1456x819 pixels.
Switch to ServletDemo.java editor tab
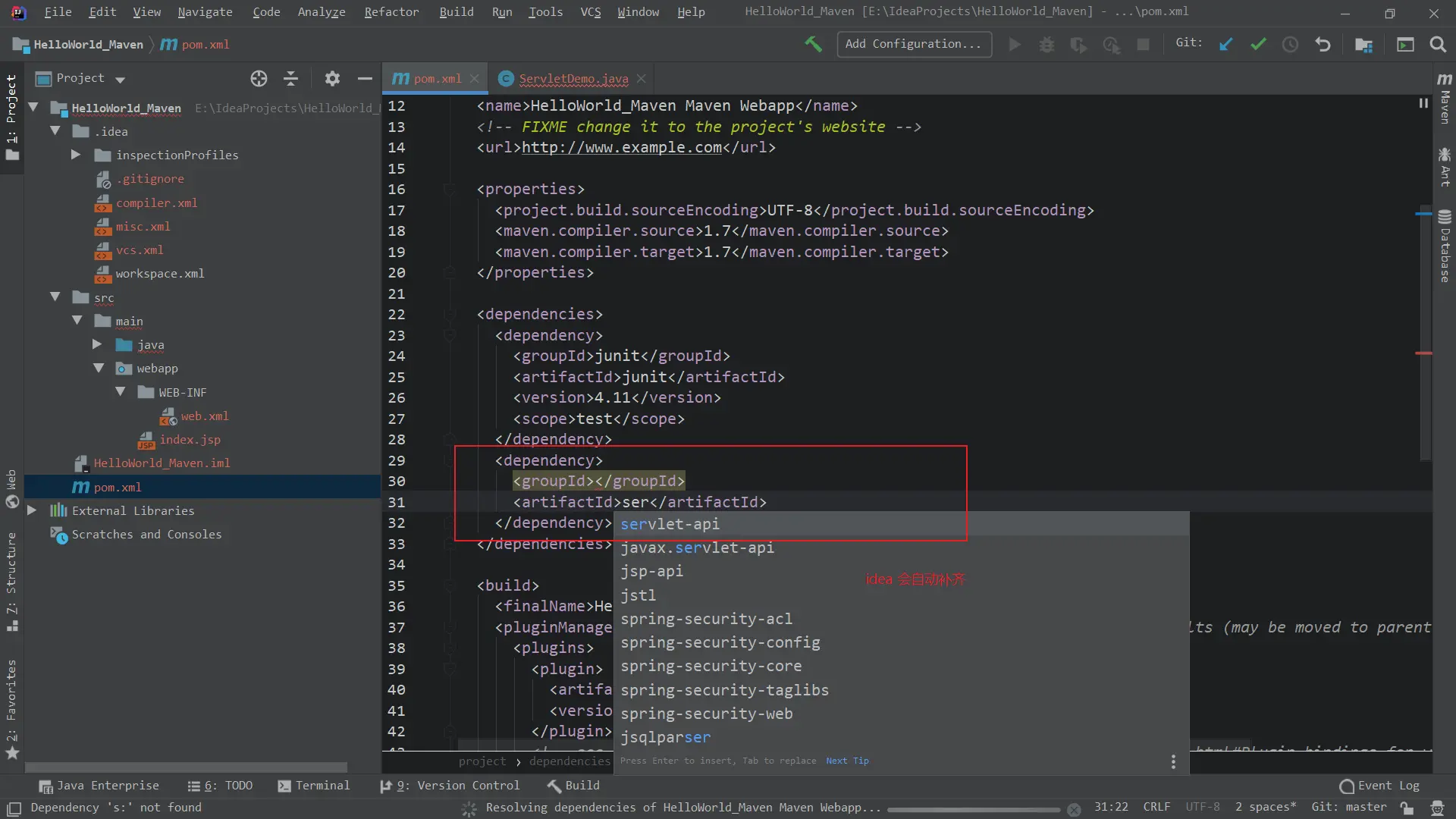[573, 78]
